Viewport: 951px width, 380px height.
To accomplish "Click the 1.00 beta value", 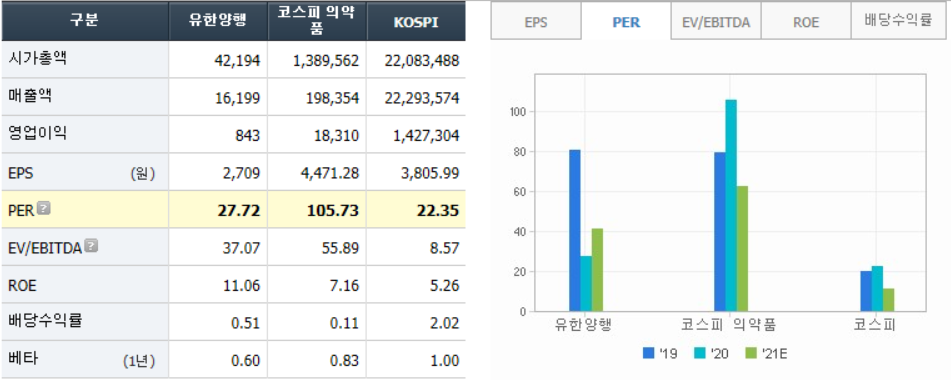I will pyautogui.click(x=445, y=361).
